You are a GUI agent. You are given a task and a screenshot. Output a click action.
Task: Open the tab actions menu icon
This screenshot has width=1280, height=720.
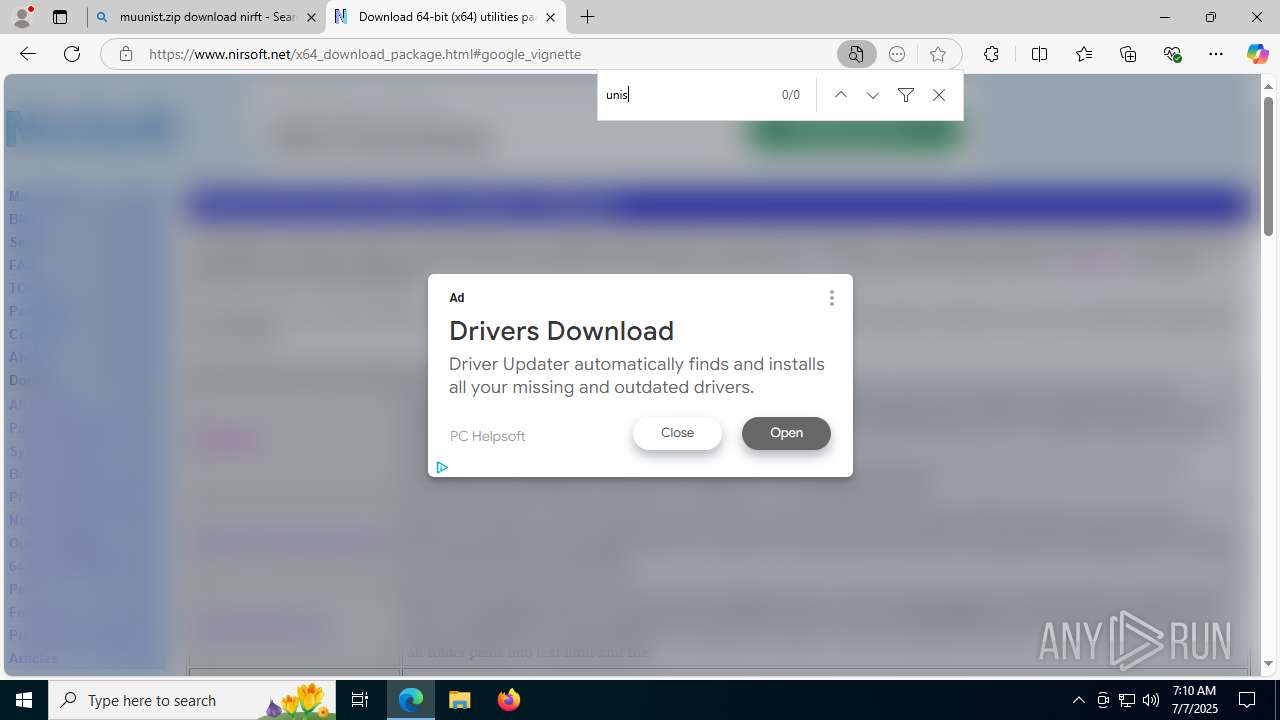point(60,17)
